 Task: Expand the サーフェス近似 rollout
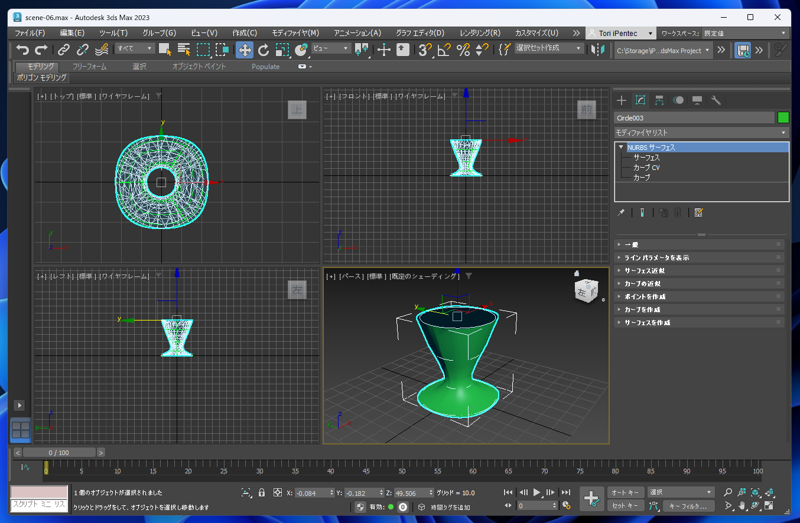point(699,270)
